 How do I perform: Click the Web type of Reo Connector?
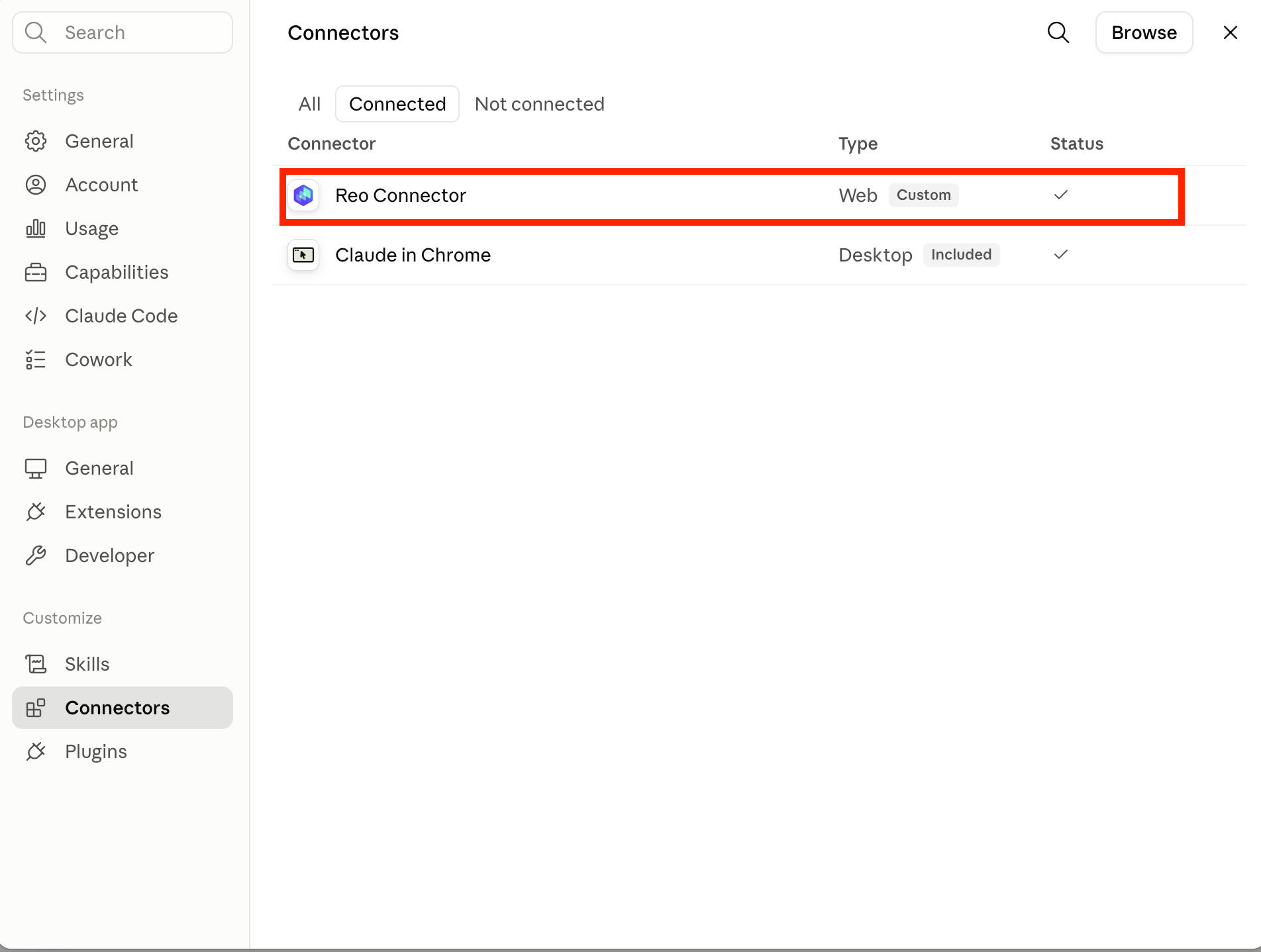(858, 195)
